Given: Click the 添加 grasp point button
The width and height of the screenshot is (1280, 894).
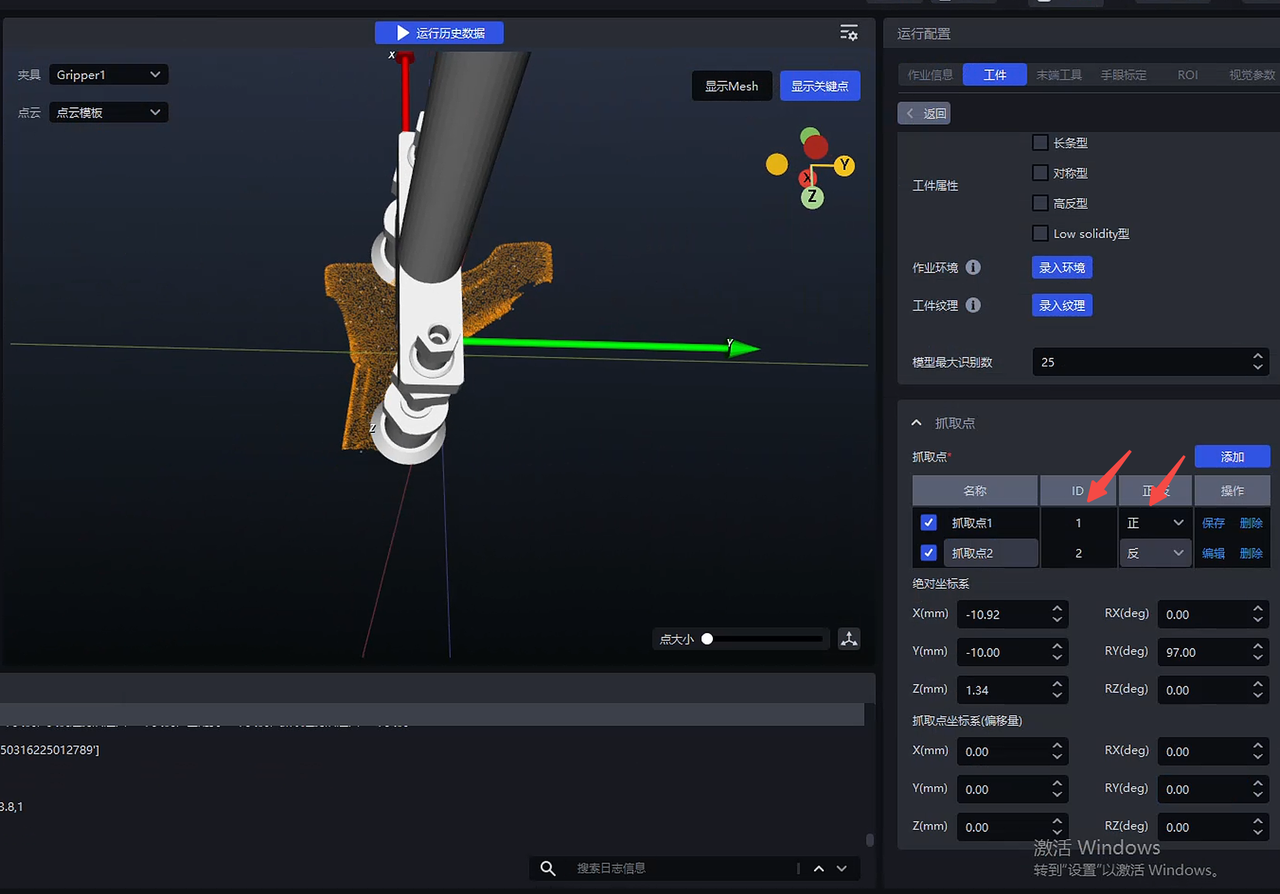Looking at the screenshot, I should [1232, 457].
